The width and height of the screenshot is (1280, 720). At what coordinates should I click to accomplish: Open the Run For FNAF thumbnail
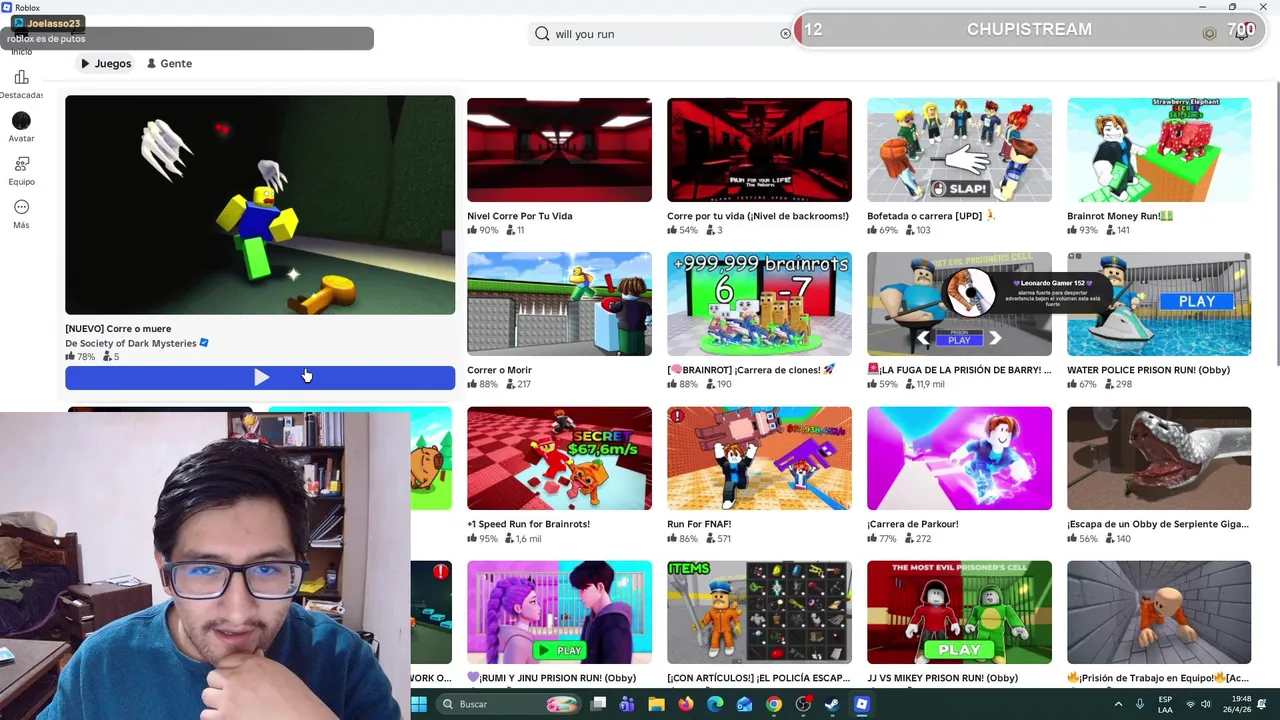click(759, 458)
